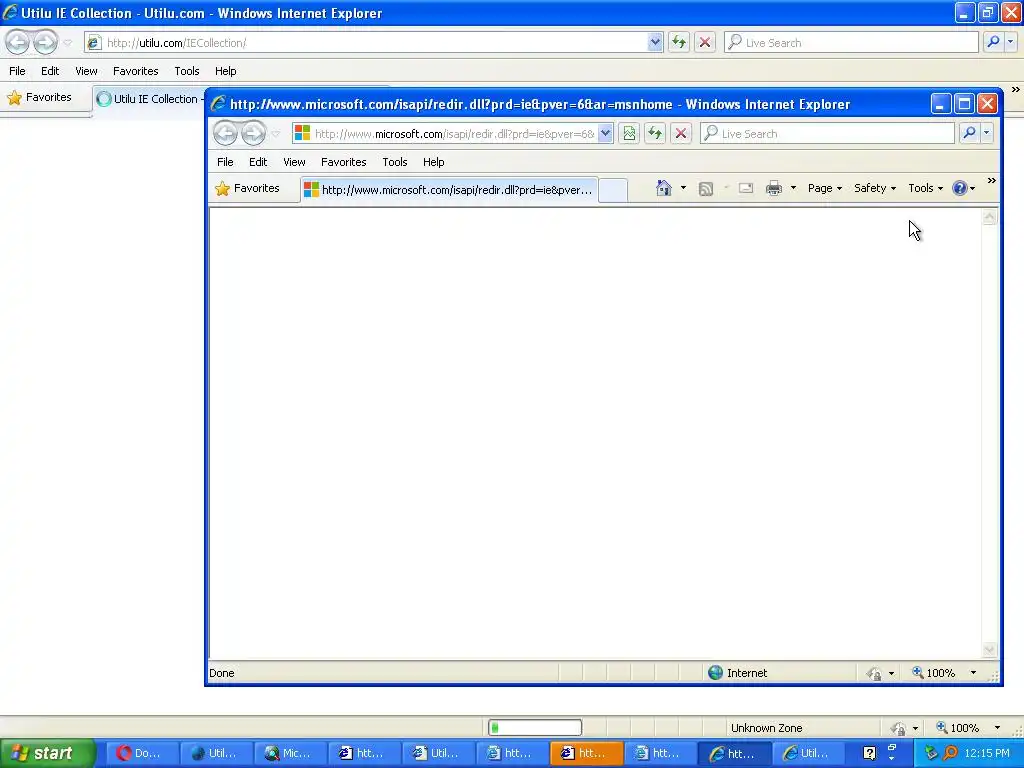Image resolution: width=1024 pixels, height=768 pixels.
Task: Click the green loading progress bar in the Utilu status bar
Action: pos(535,728)
